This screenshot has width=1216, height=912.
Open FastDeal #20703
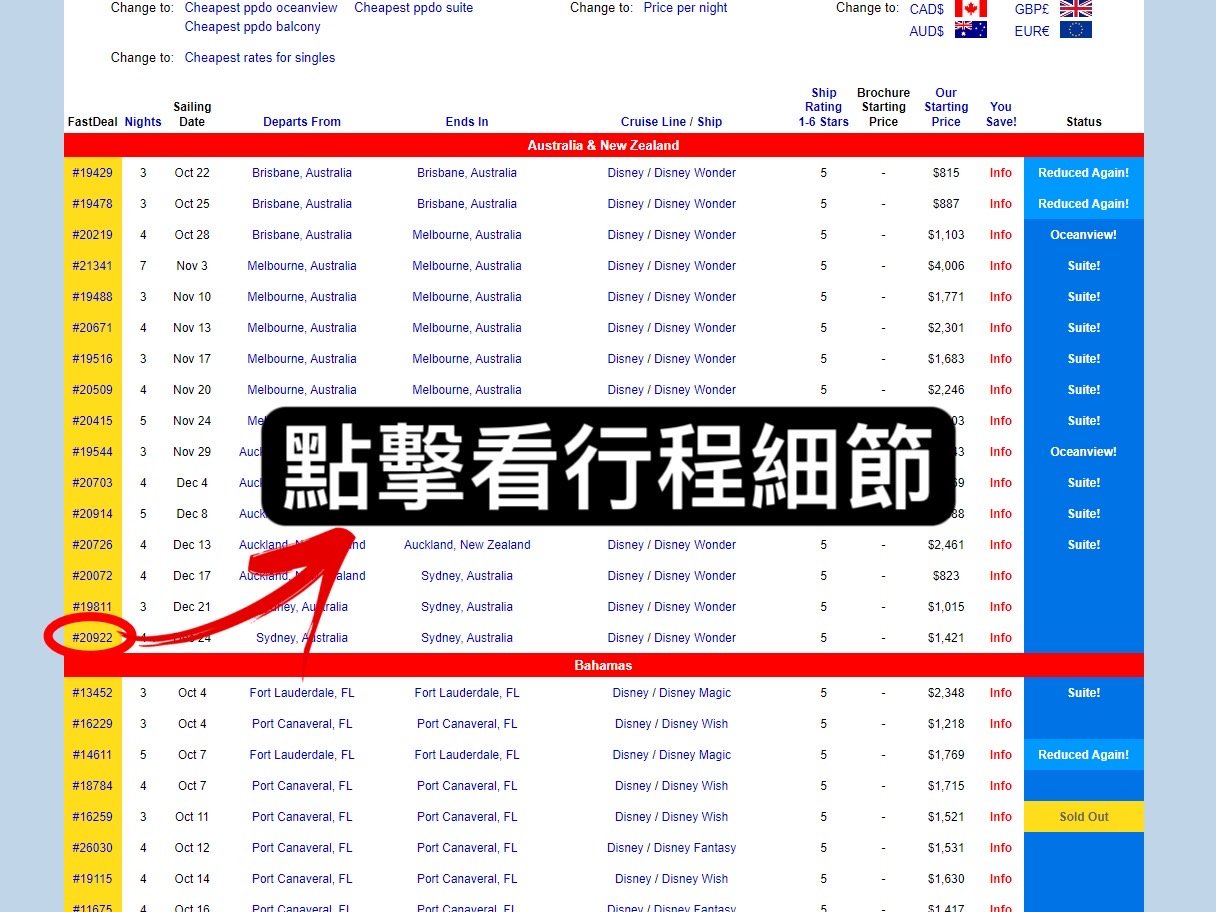[93, 483]
